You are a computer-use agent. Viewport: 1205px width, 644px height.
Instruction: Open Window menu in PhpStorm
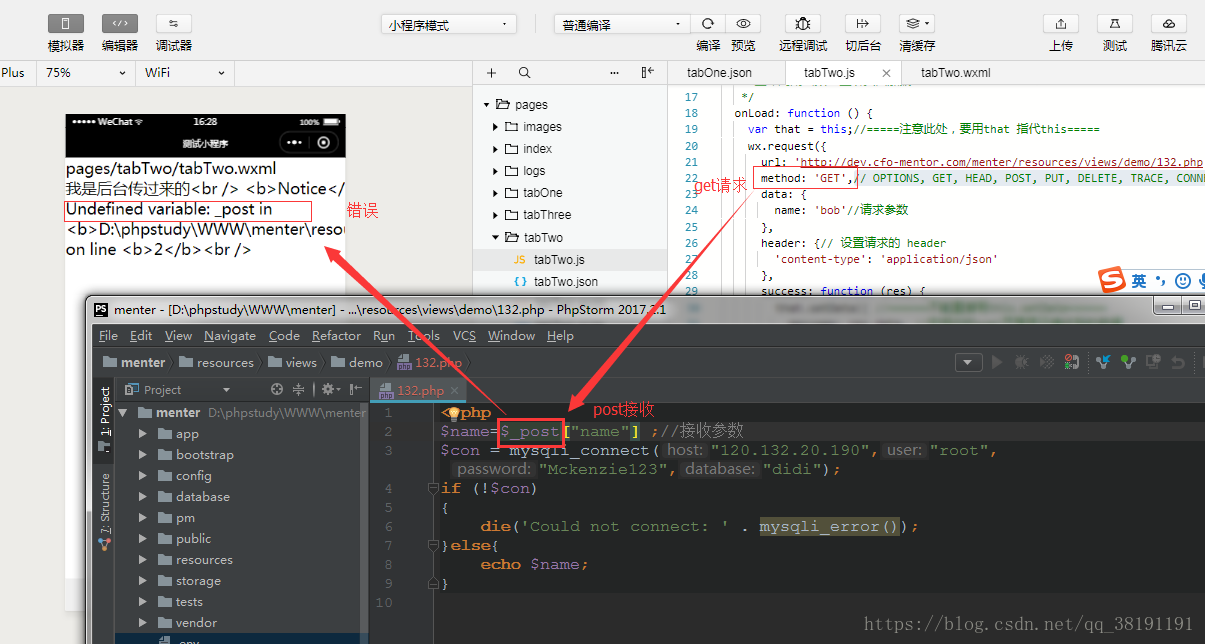click(x=511, y=336)
